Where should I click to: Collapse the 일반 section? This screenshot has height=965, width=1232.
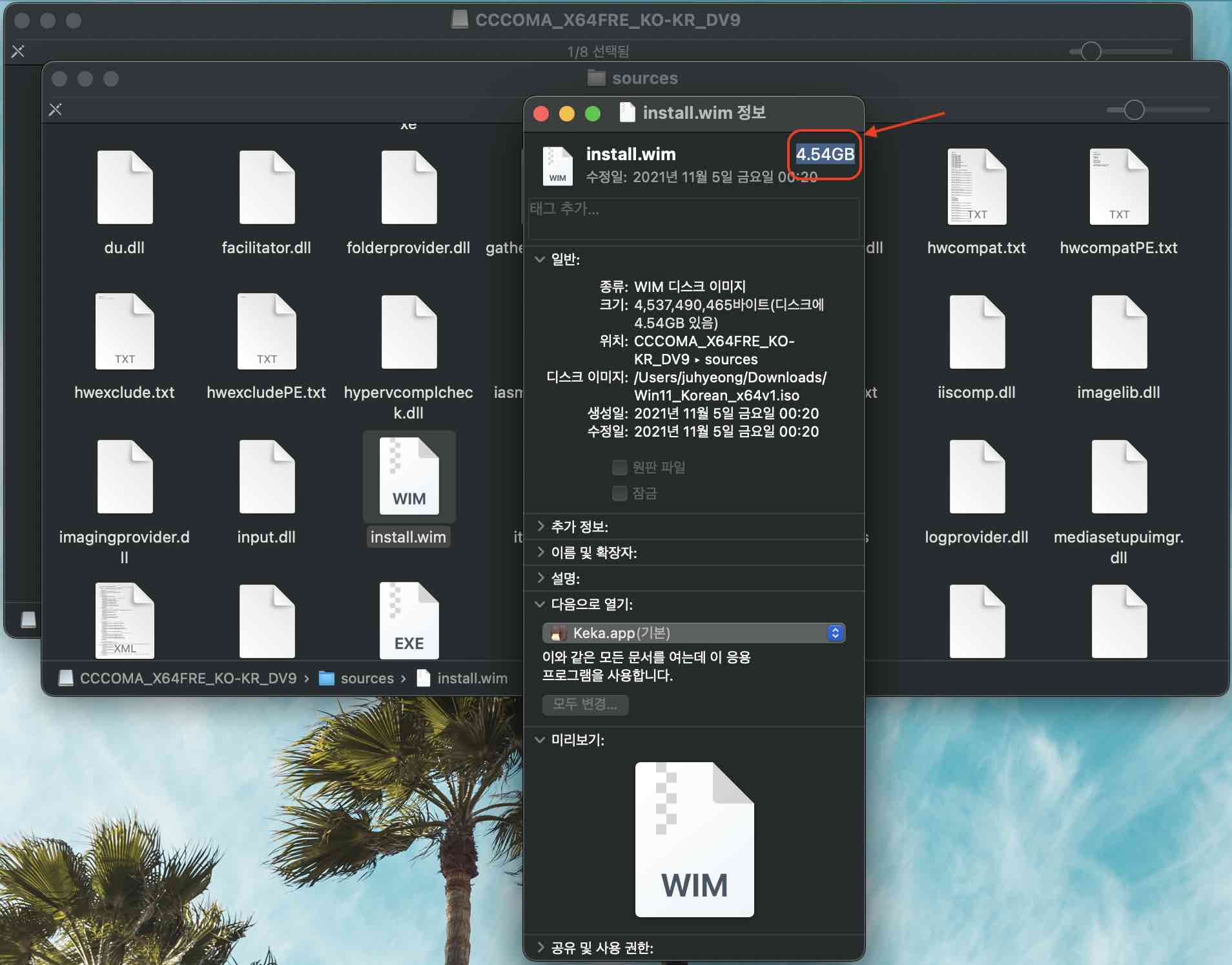click(x=540, y=259)
